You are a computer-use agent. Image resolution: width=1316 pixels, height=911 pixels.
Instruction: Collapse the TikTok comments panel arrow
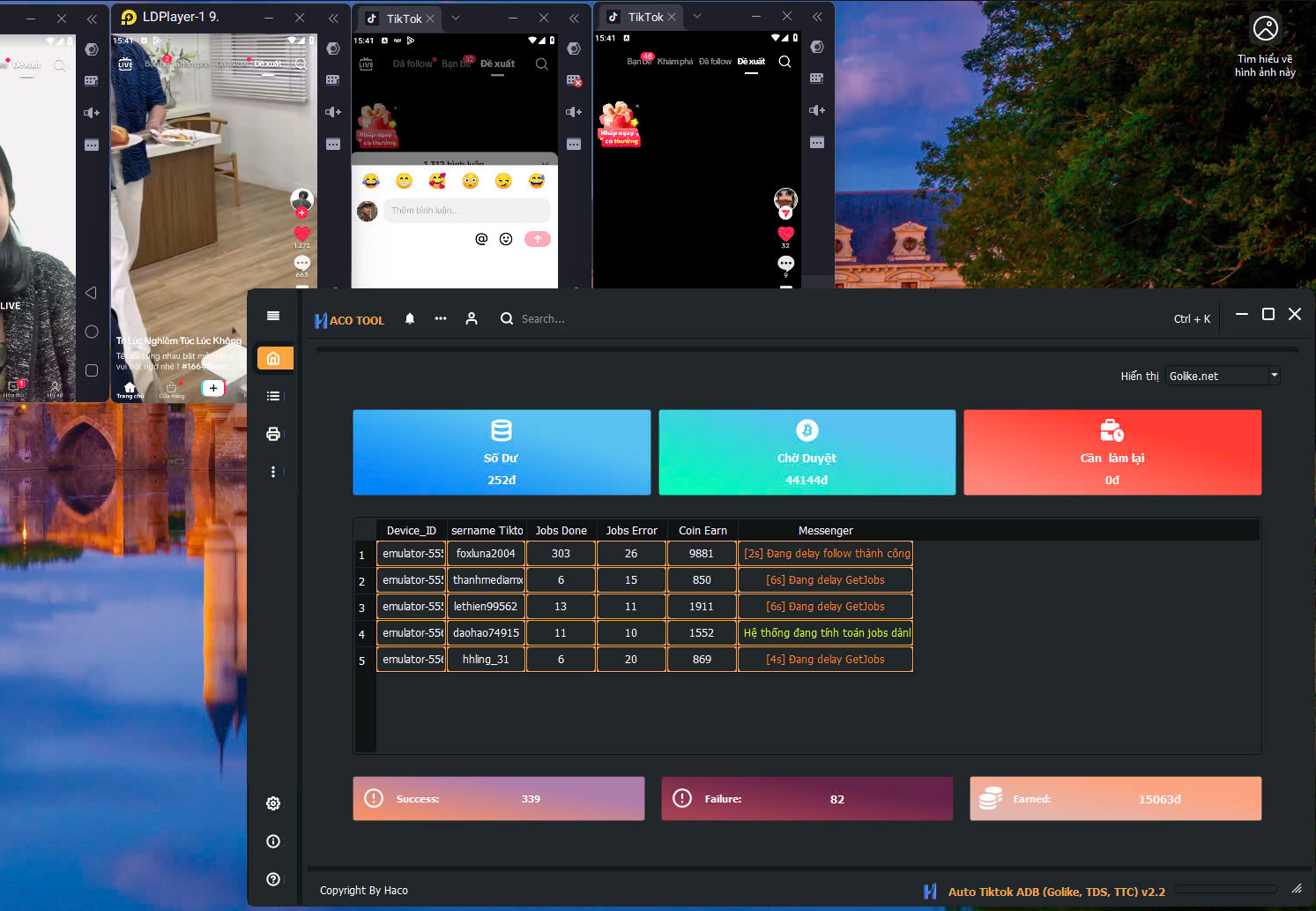point(545,163)
